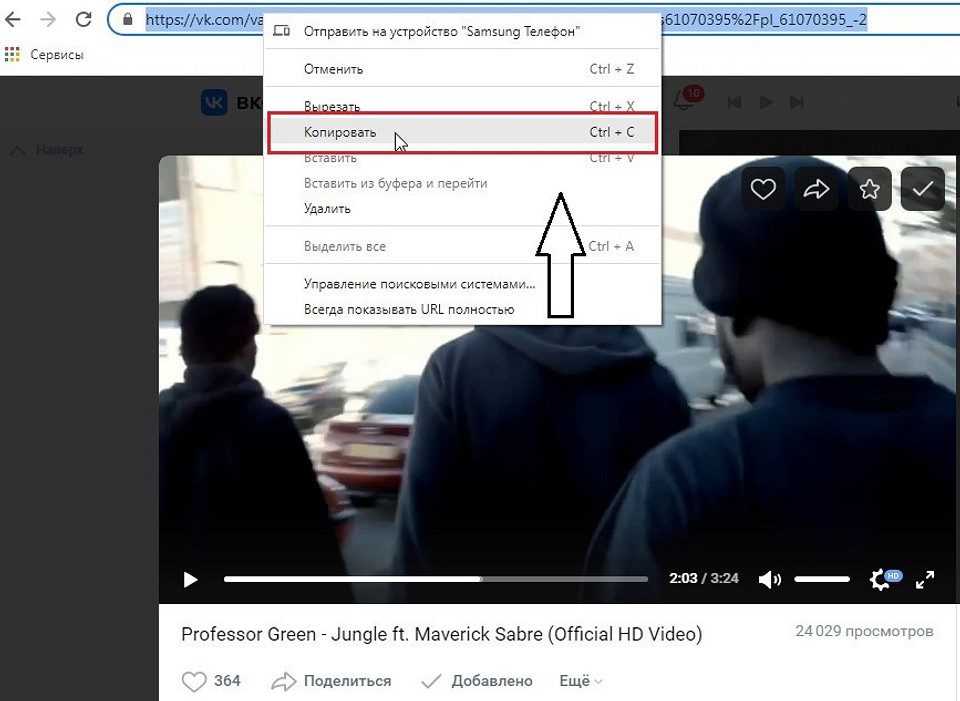Select Копировать in the context menu
Image resolution: width=960 pixels, height=701 pixels.
point(462,132)
